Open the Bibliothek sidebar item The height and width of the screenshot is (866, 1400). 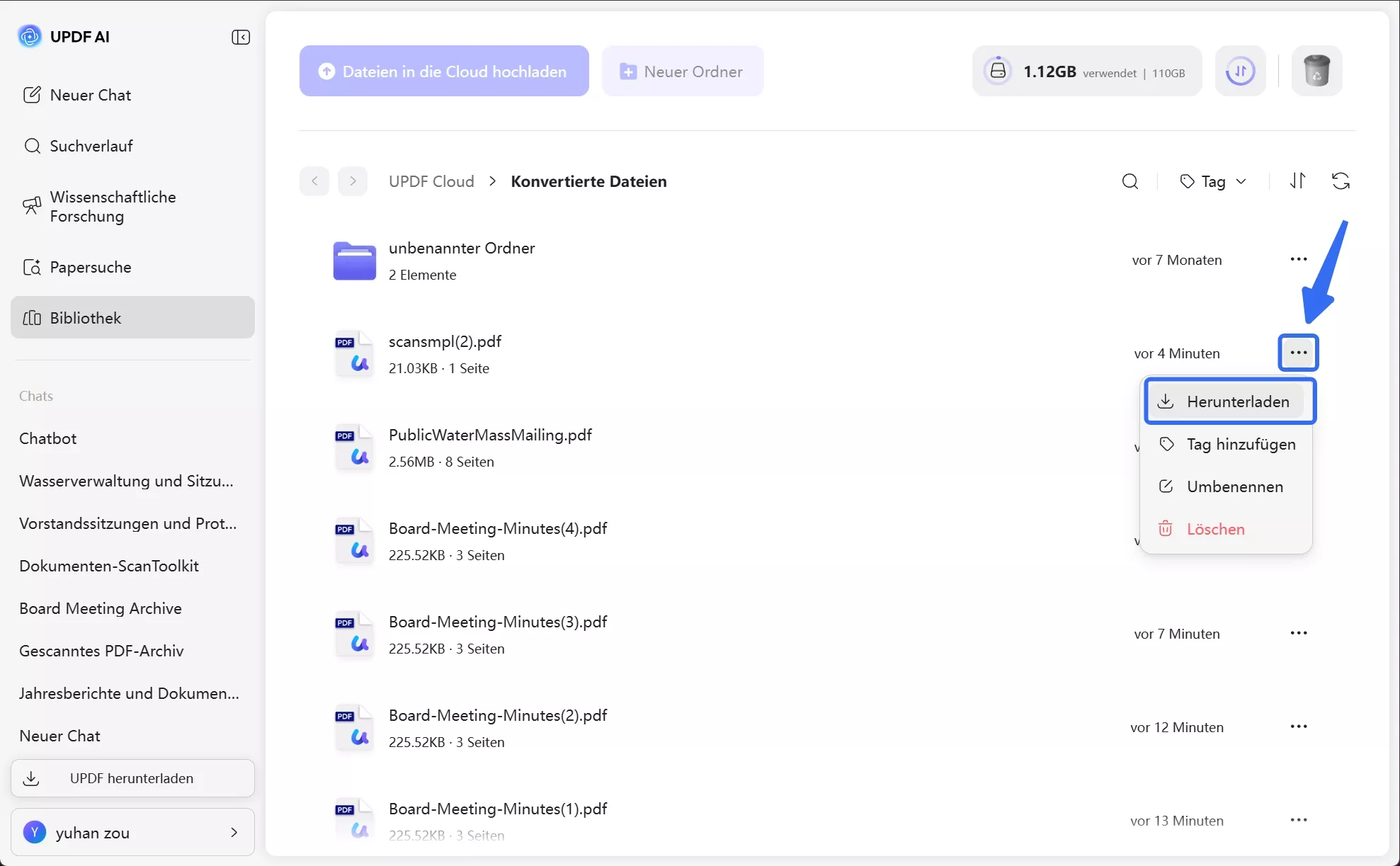pyautogui.click(x=132, y=317)
